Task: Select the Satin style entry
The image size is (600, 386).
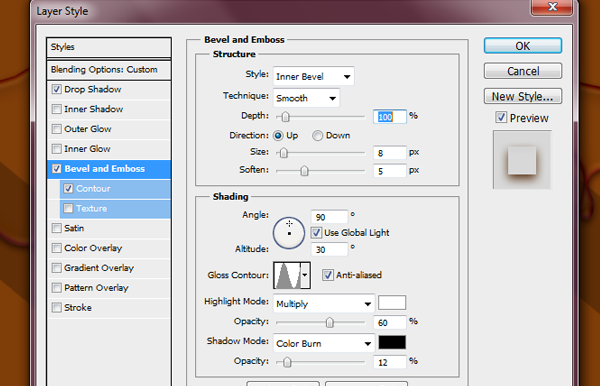Action: [74, 228]
